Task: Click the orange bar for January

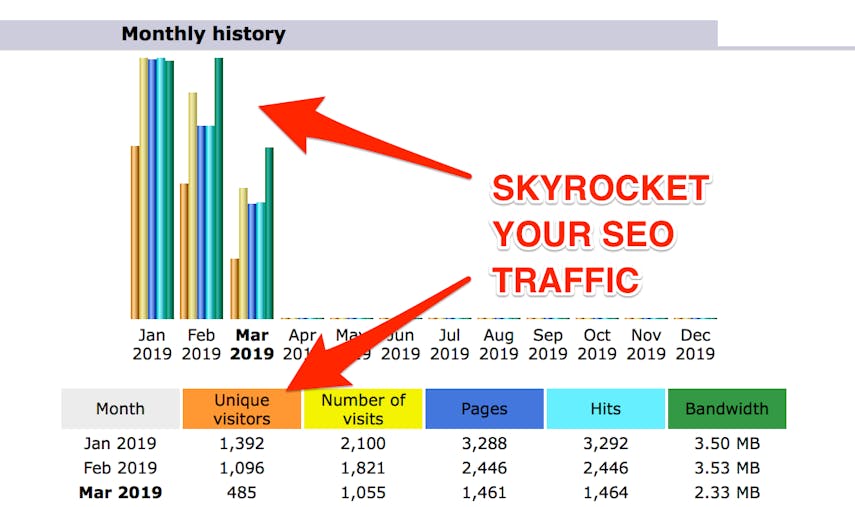Action: 135,232
